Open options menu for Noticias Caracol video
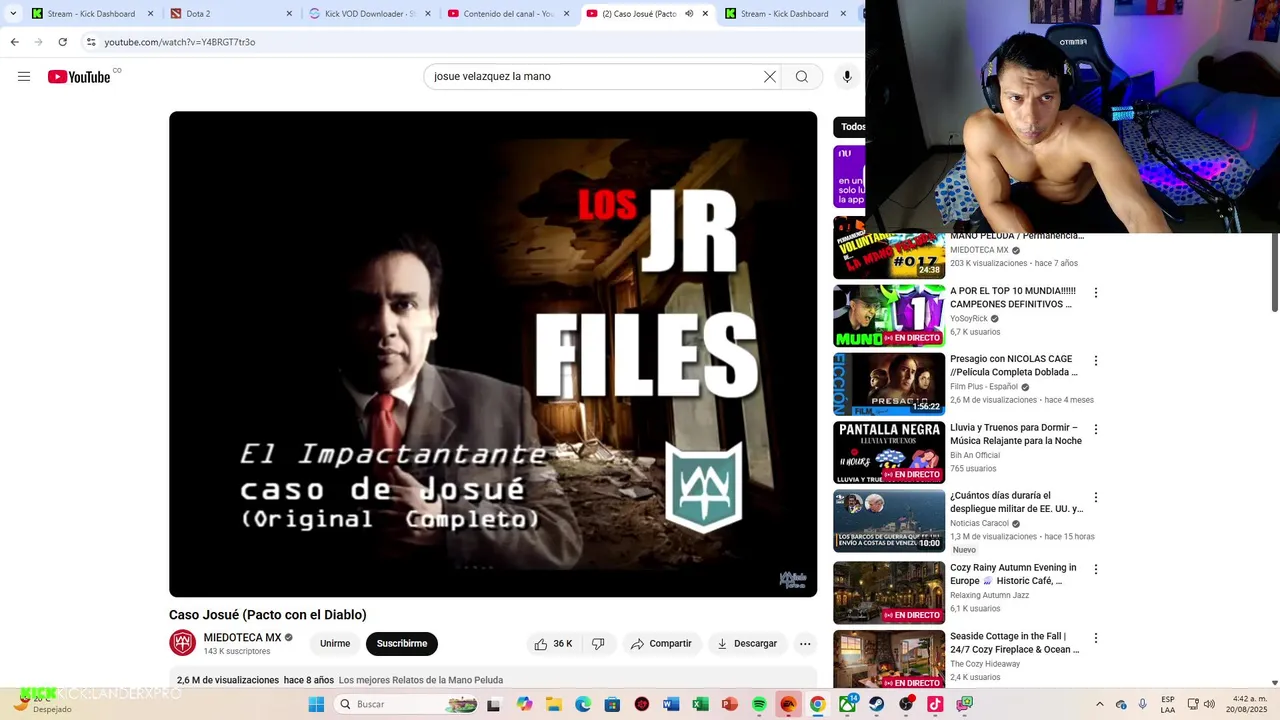 tap(1096, 497)
